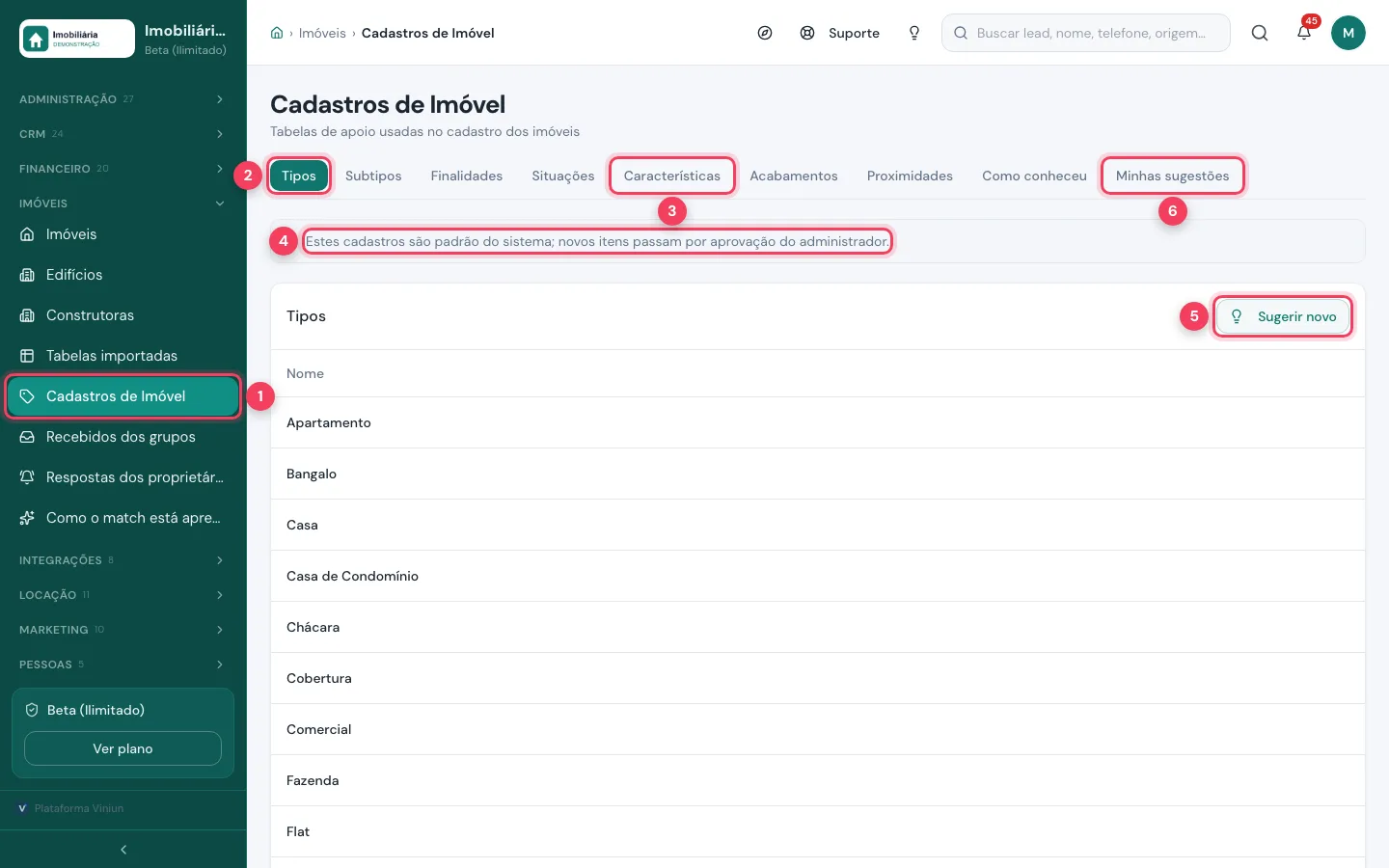Select the Cobertura row
The image size is (1389, 868).
tap(818, 678)
